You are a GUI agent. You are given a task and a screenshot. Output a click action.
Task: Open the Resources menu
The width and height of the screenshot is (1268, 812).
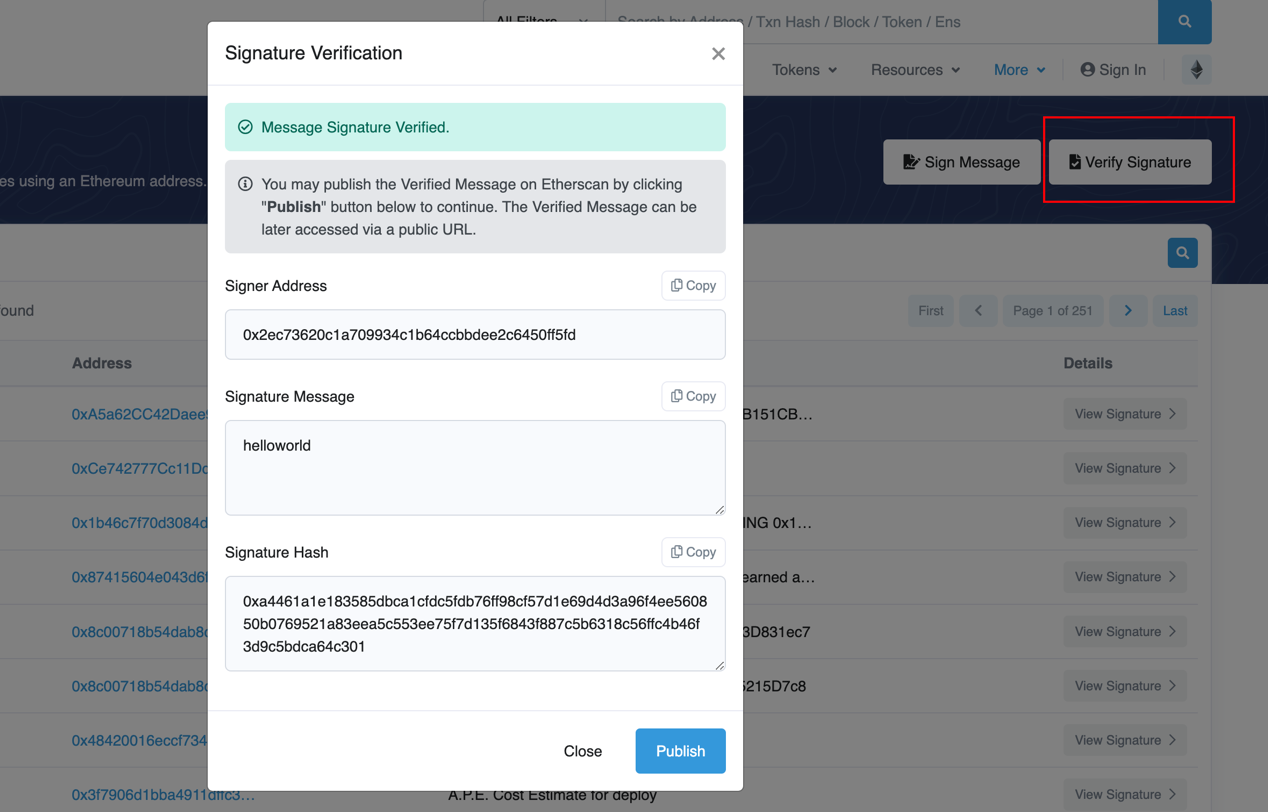[915, 70]
